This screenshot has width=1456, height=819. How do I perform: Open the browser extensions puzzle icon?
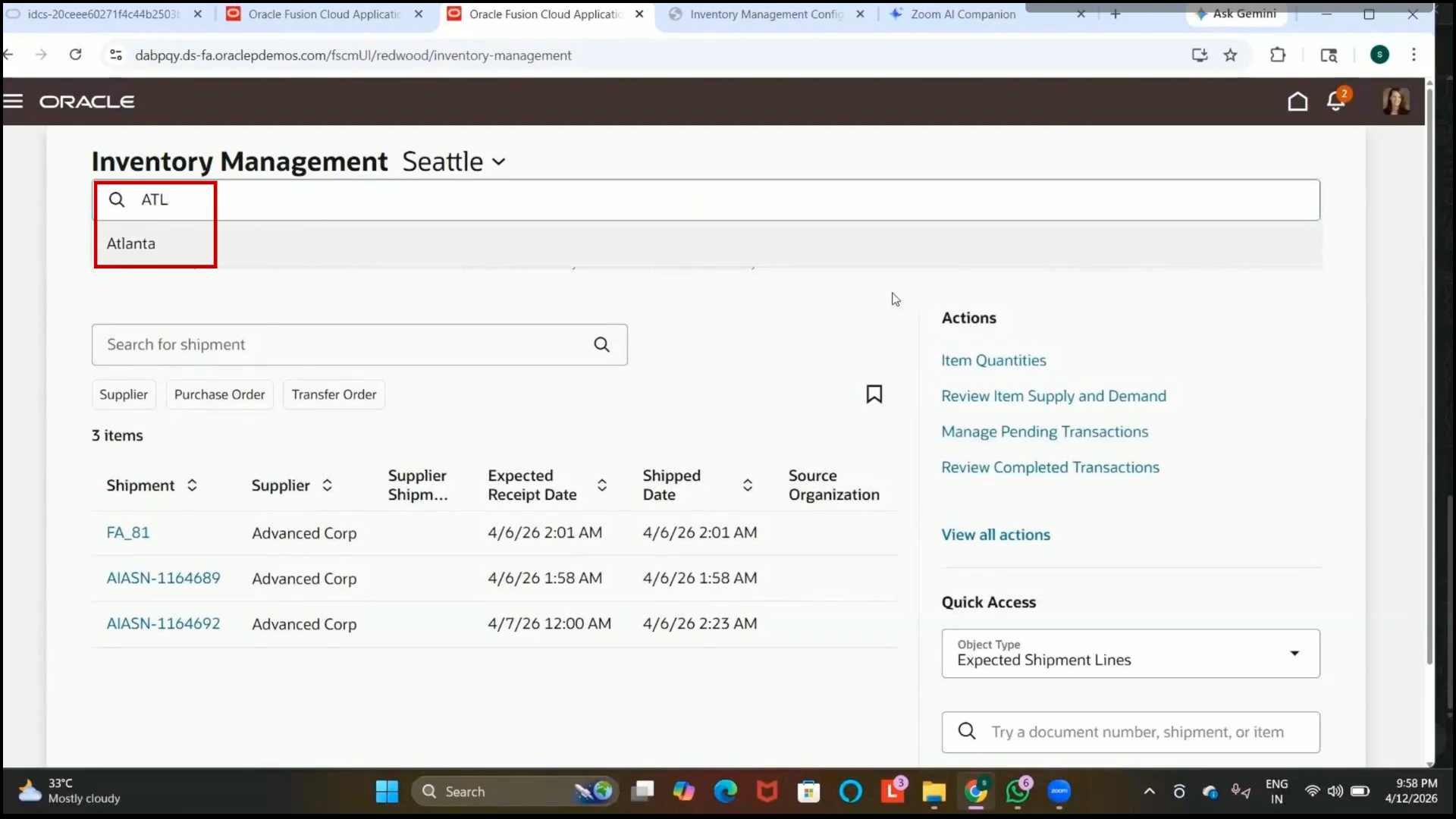(1278, 55)
